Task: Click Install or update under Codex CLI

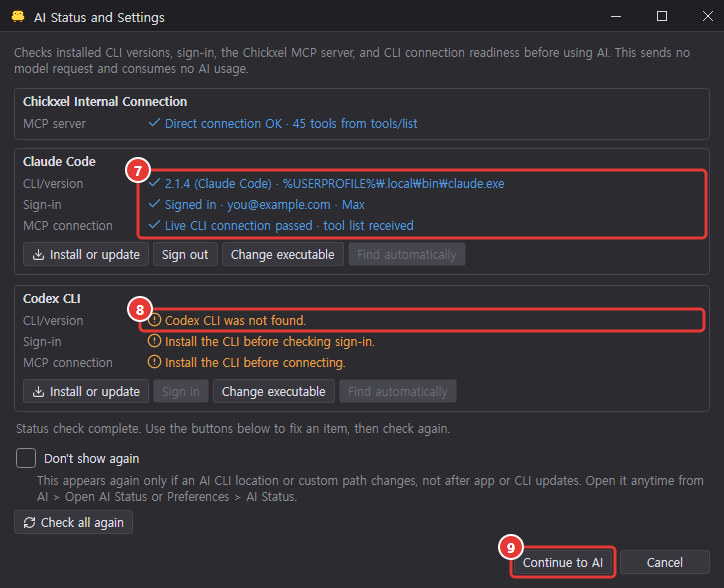Action: click(86, 391)
